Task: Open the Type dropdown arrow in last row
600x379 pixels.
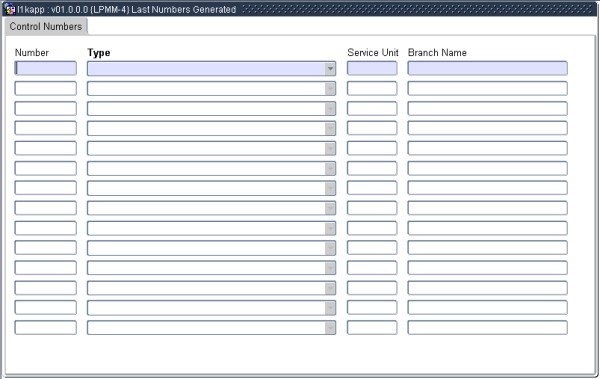Action: (330, 327)
